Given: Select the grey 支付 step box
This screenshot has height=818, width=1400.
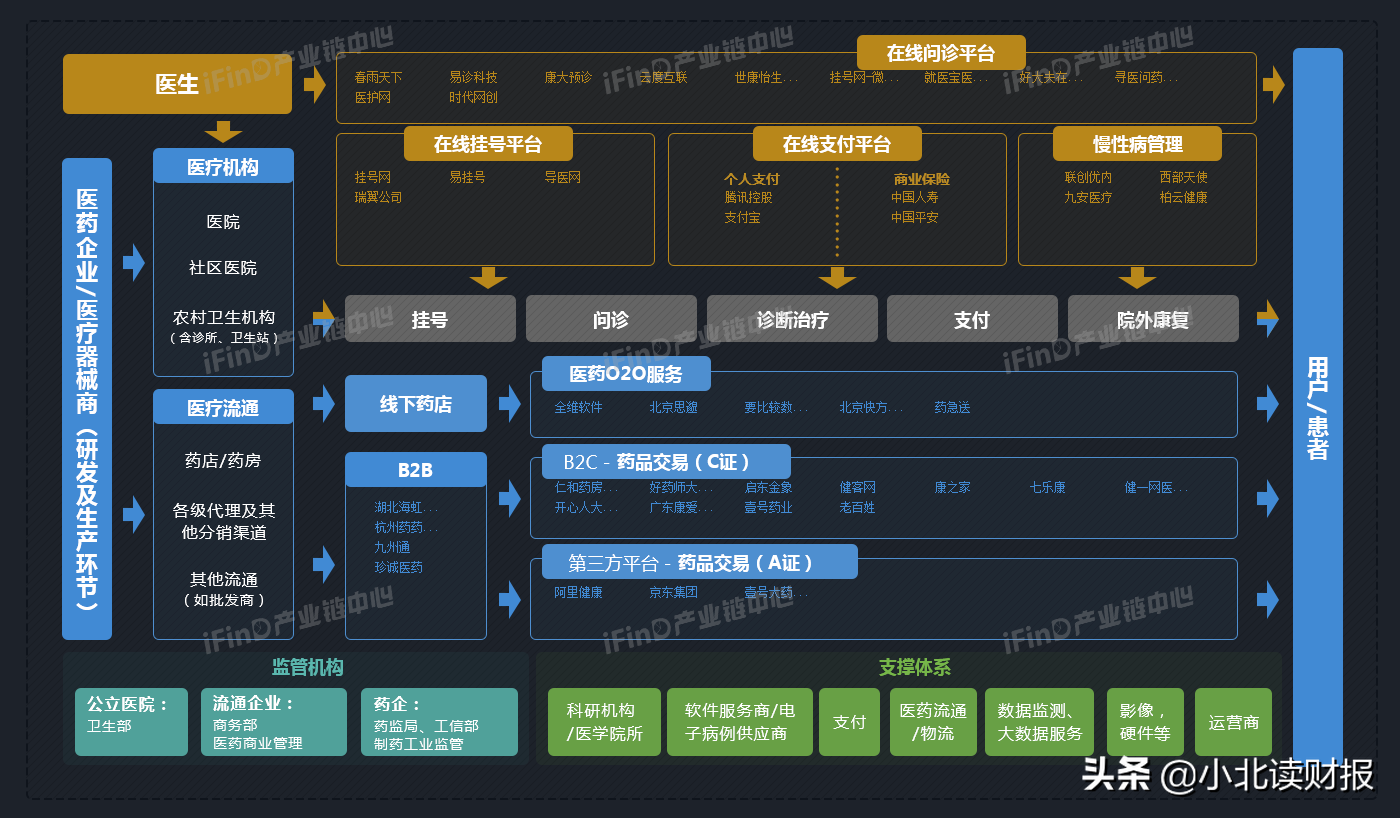Looking at the screenshot, I should coord(972,319).
